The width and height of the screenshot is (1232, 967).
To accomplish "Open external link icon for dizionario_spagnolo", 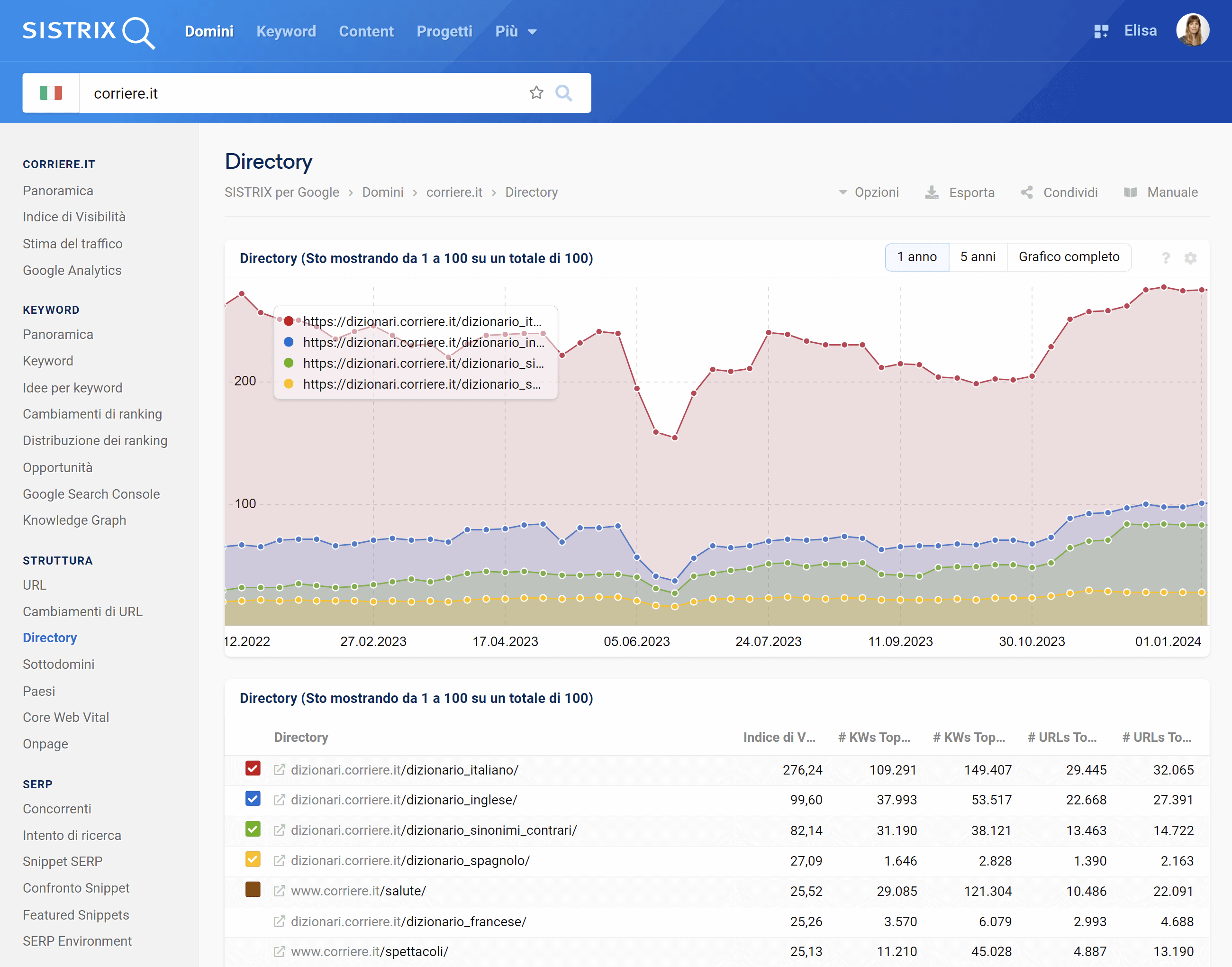I will (279, 860).
